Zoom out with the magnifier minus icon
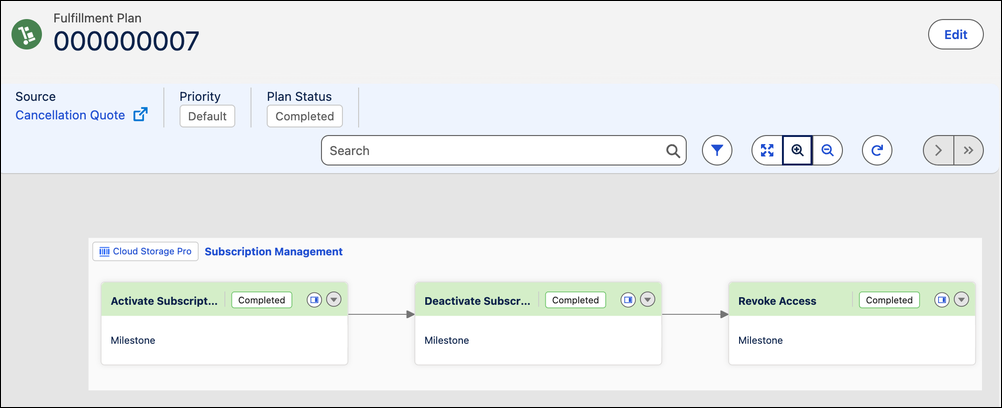The width and height of the screenshot is (1002, 408). [x=828, y=150]
